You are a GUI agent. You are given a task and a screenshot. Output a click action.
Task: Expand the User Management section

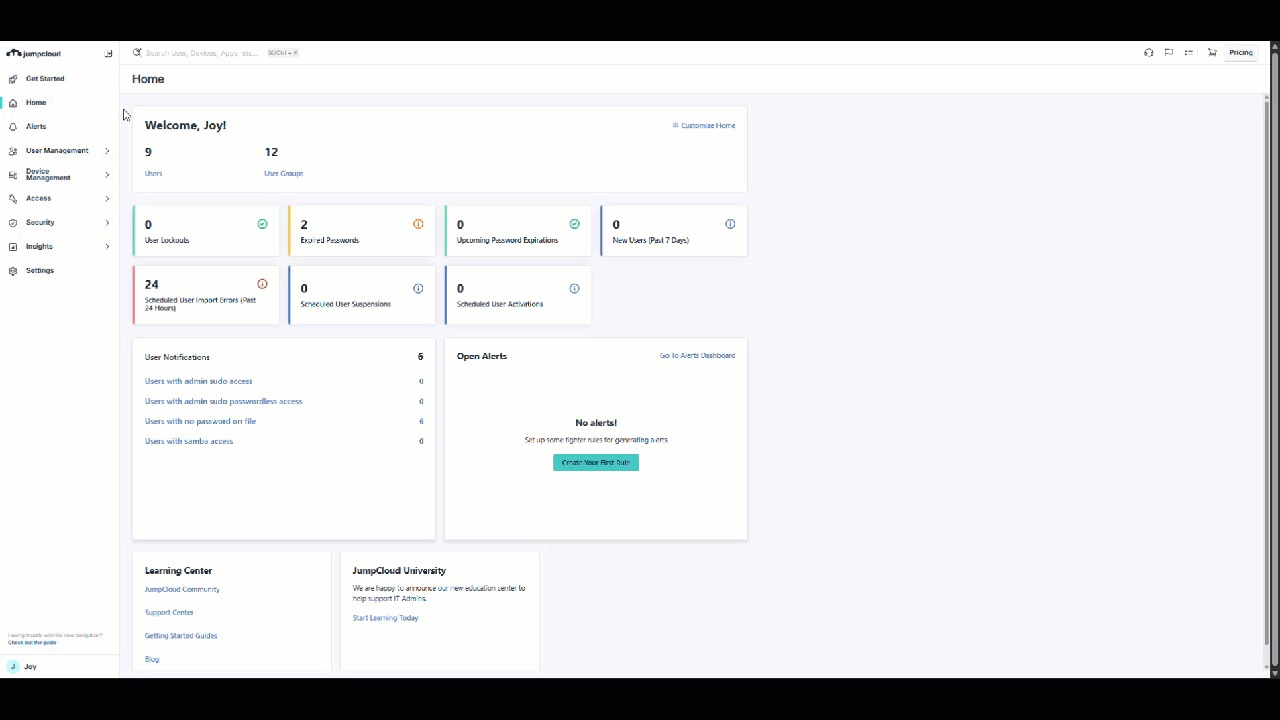point(57,150)
